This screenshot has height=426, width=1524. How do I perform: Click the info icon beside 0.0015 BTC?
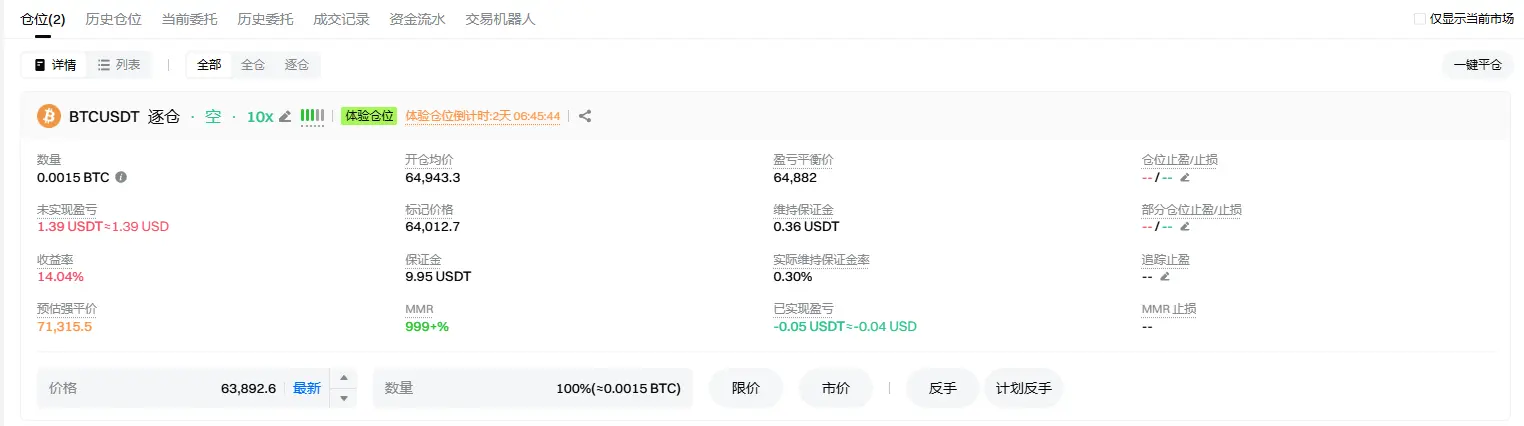[x=121, y=177]
